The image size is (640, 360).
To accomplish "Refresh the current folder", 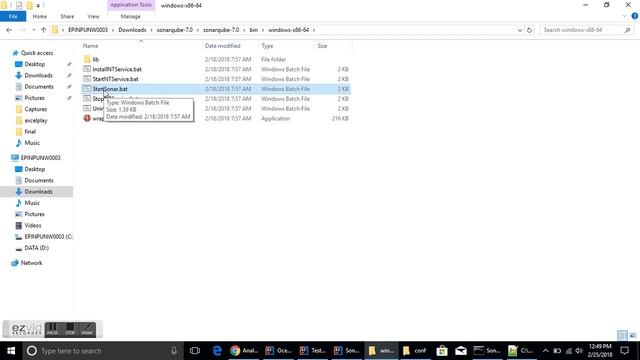I will 529,30.
